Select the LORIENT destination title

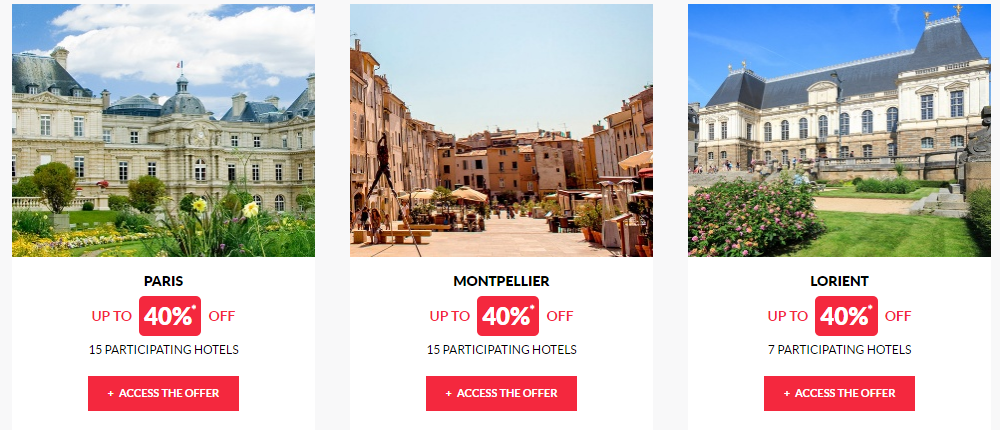pos(839,281)
